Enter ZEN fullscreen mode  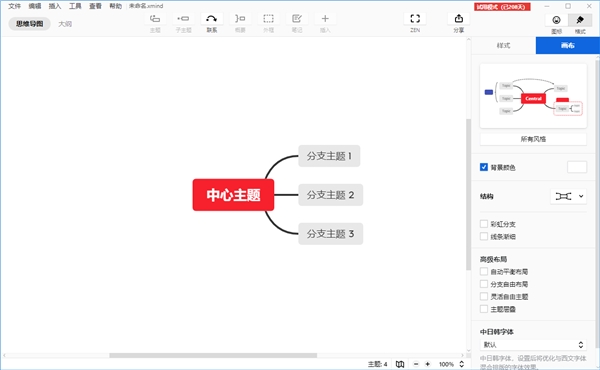coord(415,19)
